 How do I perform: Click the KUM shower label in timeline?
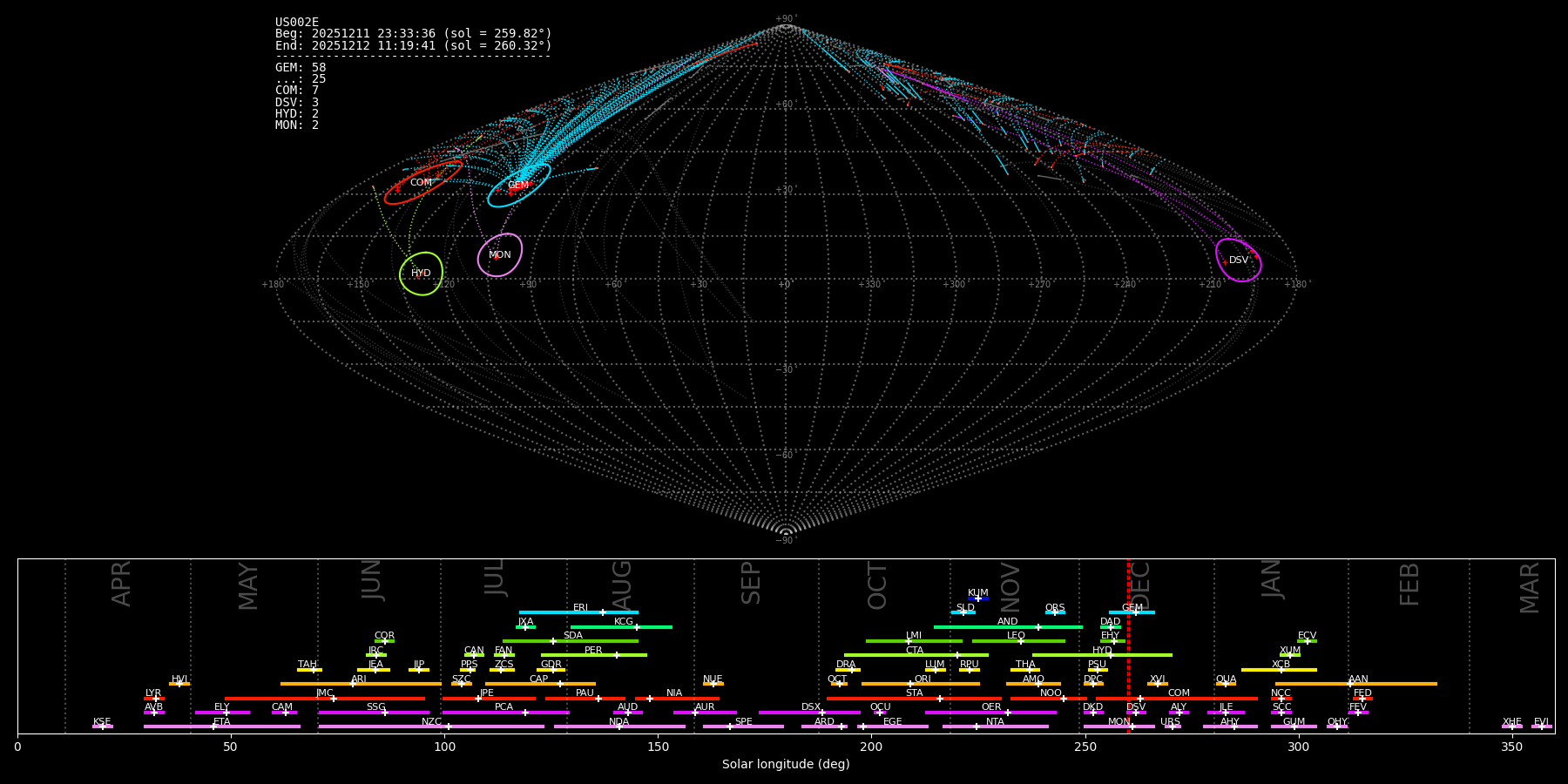[978, 593]
